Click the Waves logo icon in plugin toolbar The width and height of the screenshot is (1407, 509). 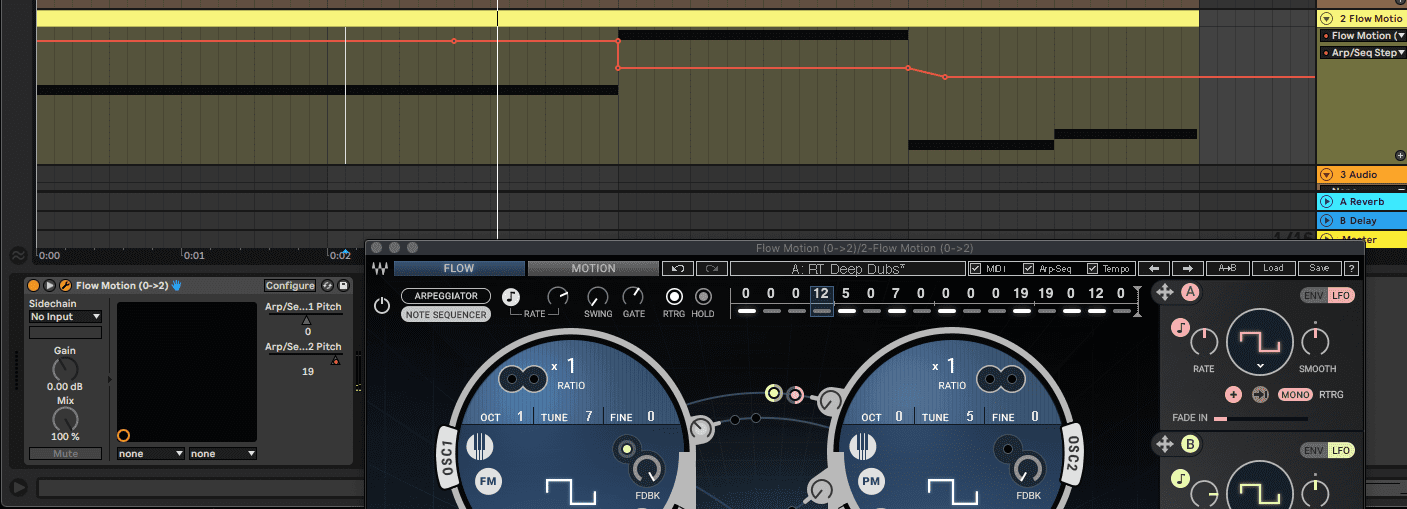[380, 268]
